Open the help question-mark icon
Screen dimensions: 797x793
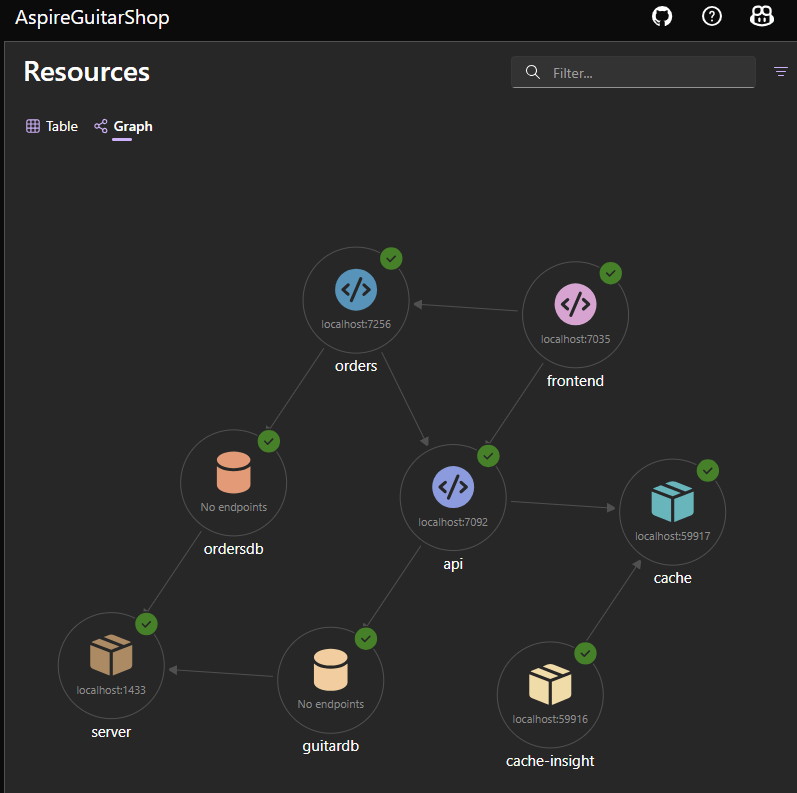pos(712,17)
